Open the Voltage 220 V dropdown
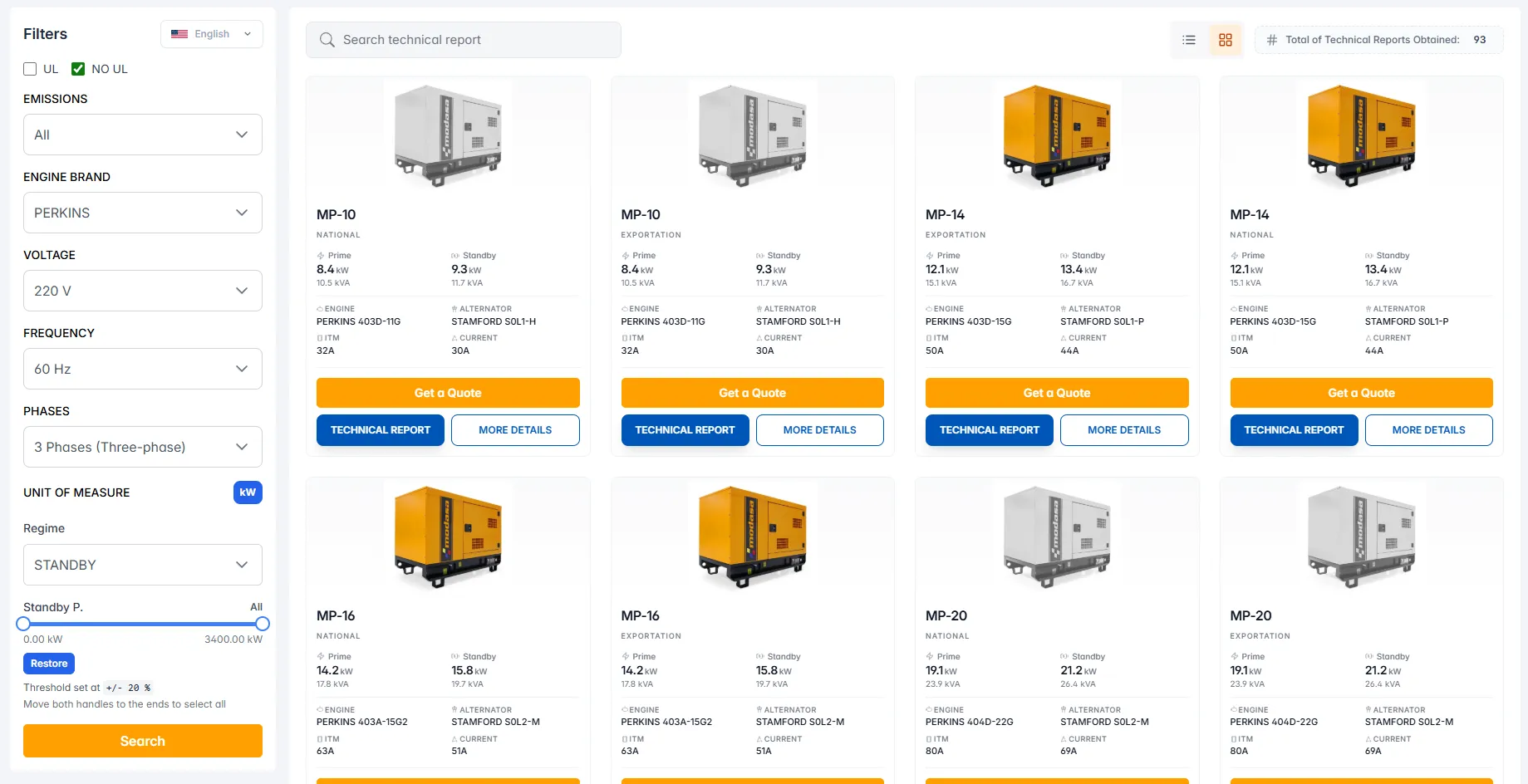The width and height of the screenshot is (1528, 784). [143, 291]
